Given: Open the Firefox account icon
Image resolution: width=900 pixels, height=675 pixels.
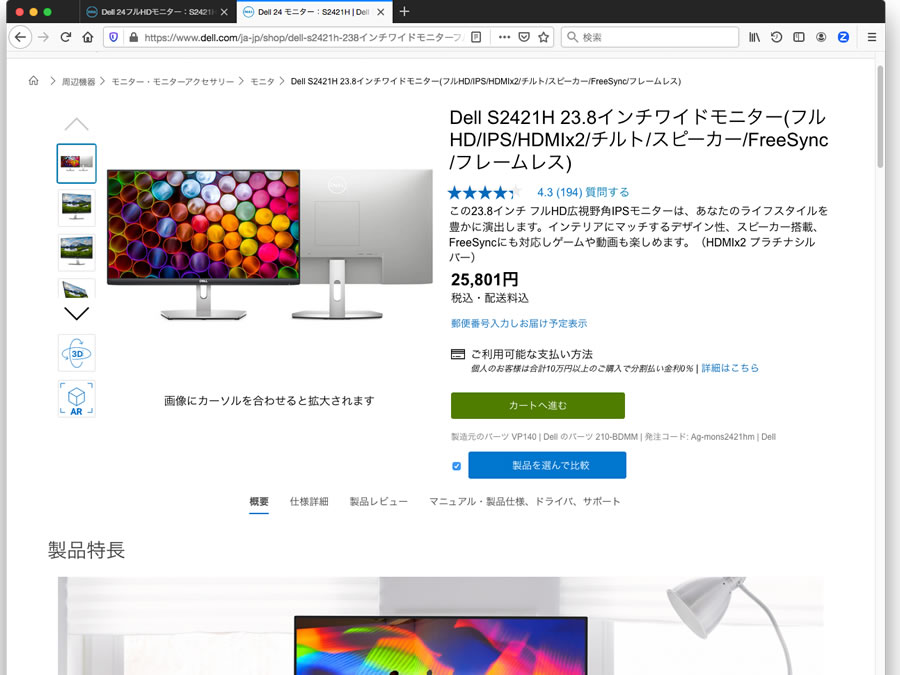Looking at the screenshot, I should tap(821, 37).
